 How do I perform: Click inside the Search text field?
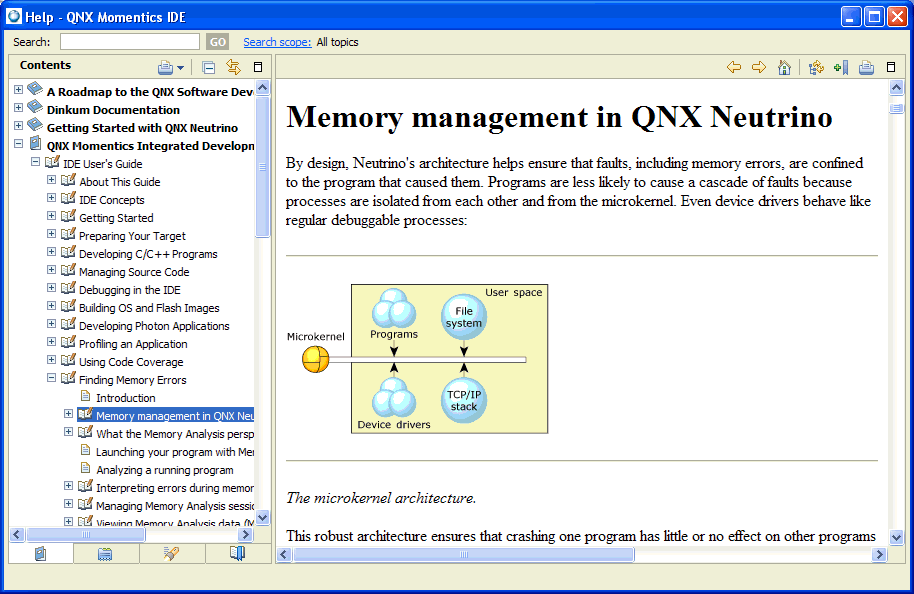[129, 42]
